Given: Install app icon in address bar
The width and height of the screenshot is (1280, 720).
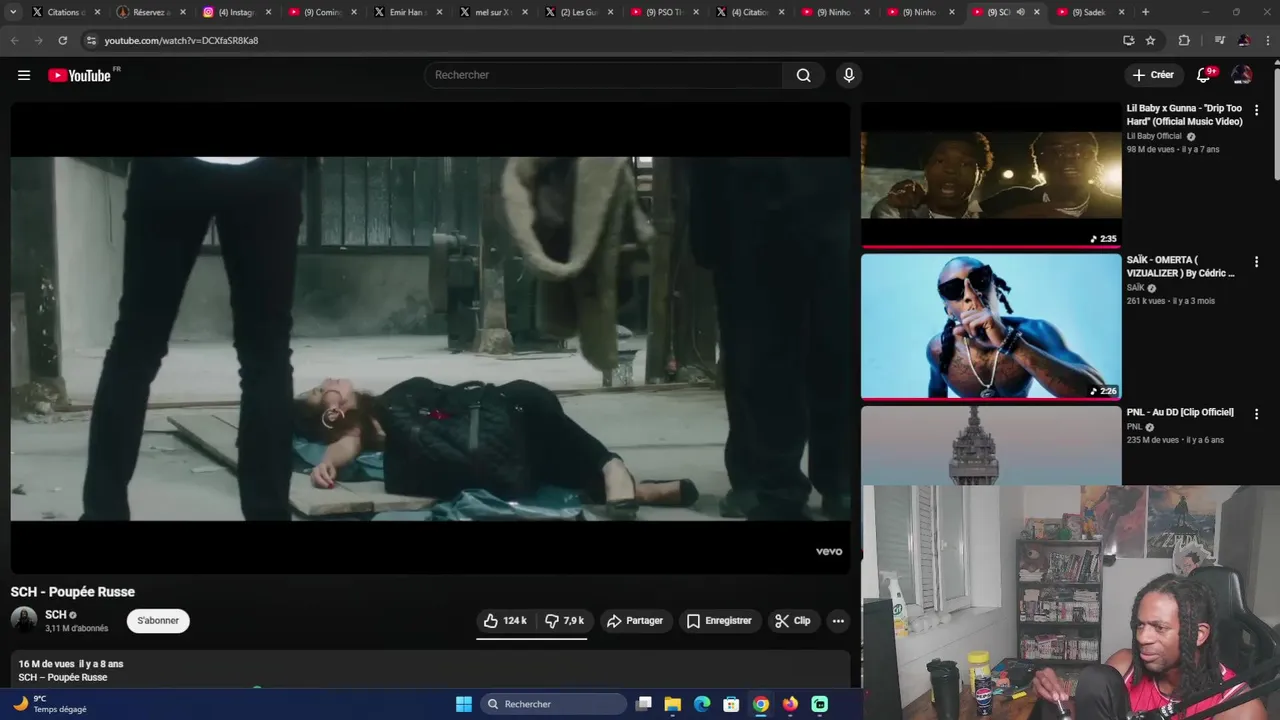Looking at the screenshot, I should coord(1128,40).
